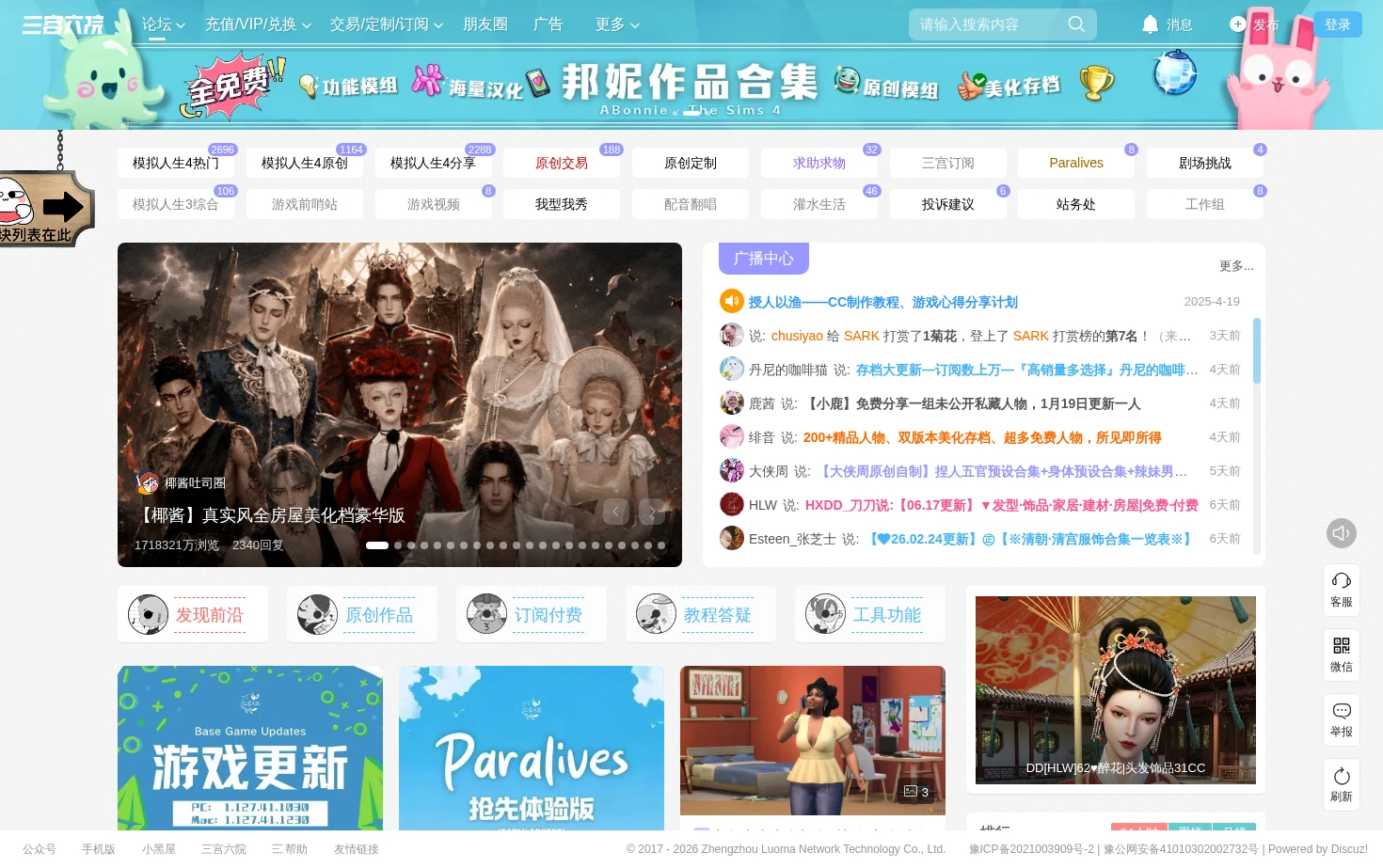Jump to the last carousel dot
Image resolution: width=1383 pixels, height=868 pixels.
coord(661,545)
